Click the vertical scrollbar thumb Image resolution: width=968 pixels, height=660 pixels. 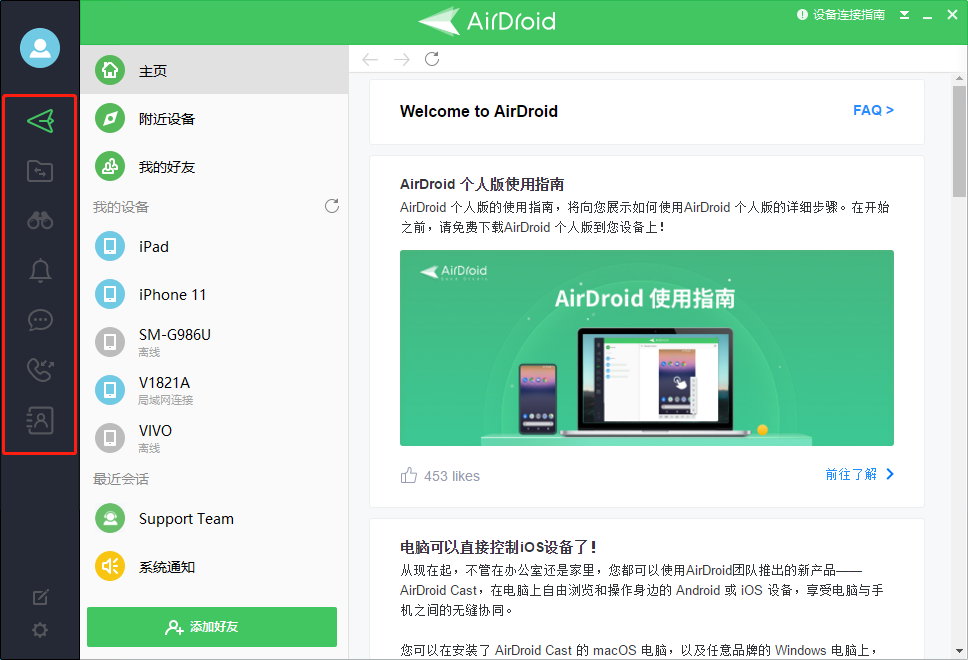click(x=959, y=141)
